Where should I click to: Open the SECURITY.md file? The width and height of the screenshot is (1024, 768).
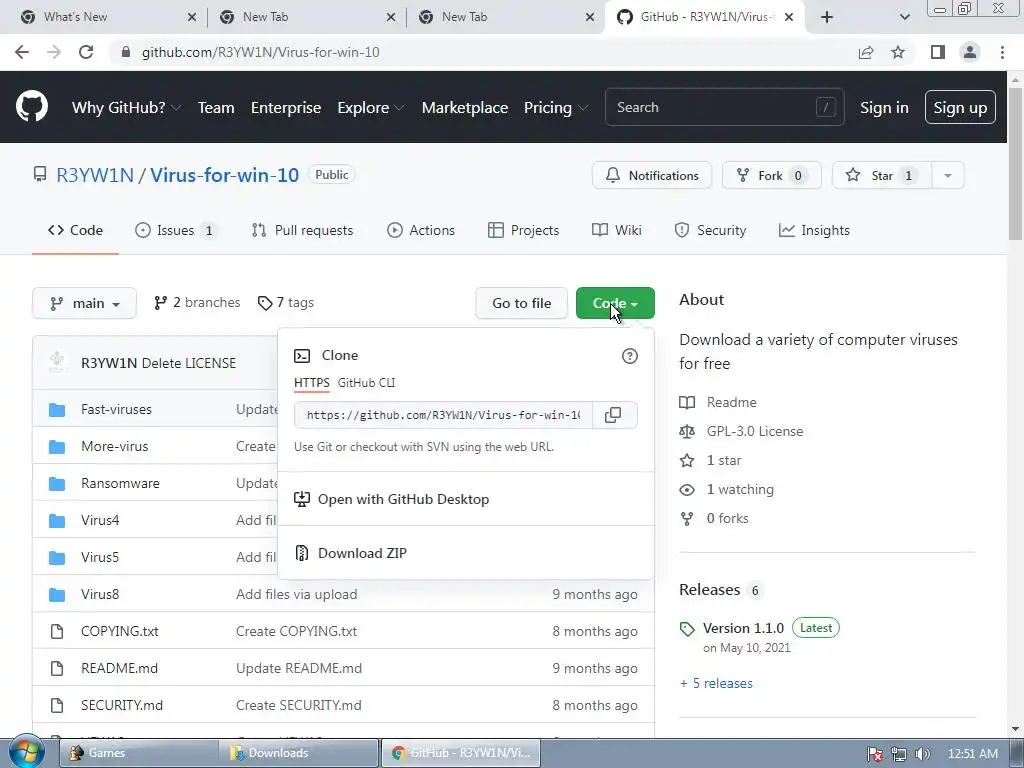point(121,705)
